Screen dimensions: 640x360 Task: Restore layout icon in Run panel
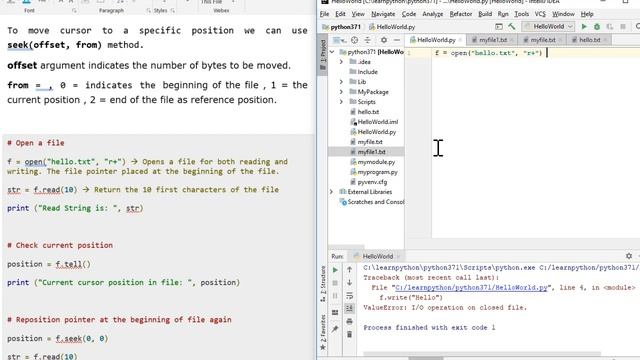pyautogui.click(x=335, y=313)
